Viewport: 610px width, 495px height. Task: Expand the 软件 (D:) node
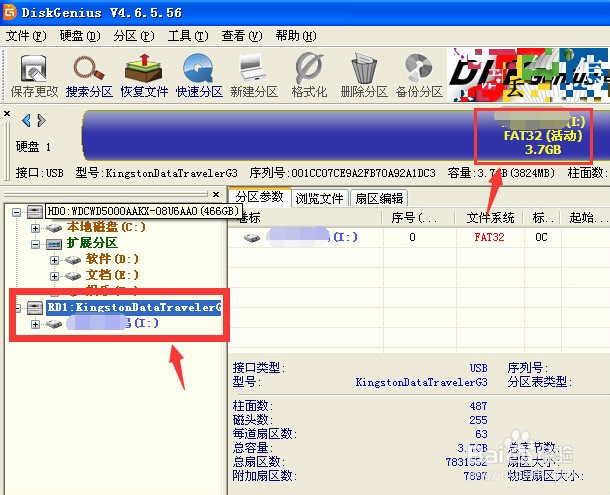pos(54,260)
